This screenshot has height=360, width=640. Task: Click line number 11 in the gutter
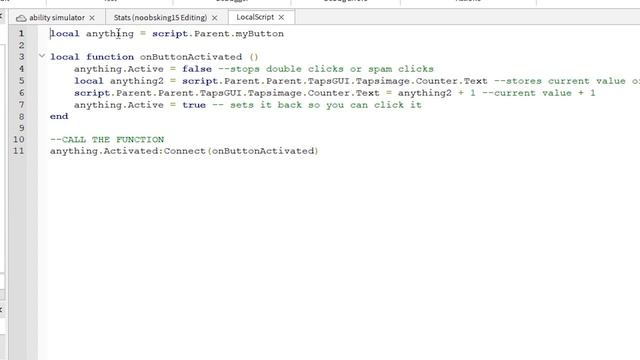pyautogui.click(x=18, y=151)
